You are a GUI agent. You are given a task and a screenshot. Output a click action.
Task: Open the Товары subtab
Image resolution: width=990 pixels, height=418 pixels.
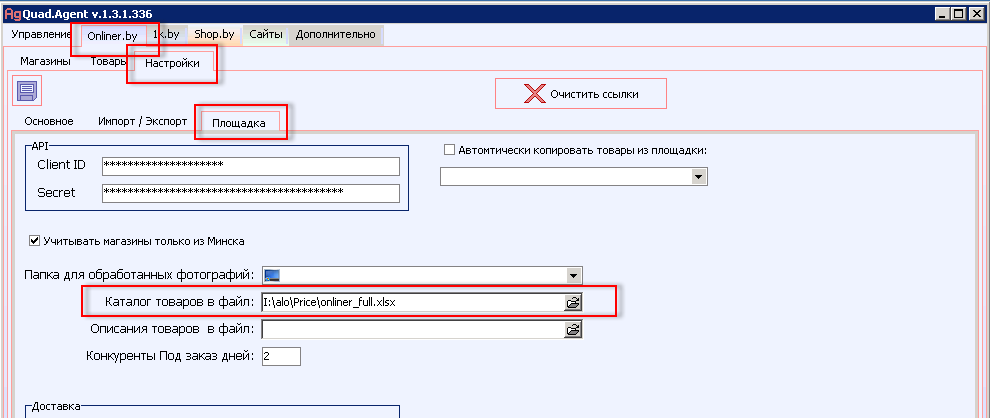[107, 62]
